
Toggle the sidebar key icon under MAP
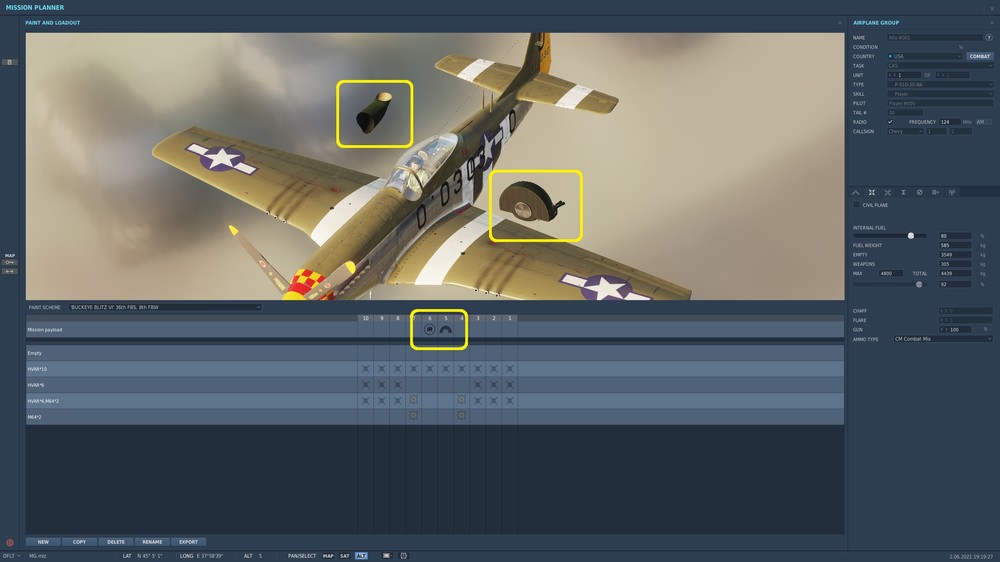[10, 262]
